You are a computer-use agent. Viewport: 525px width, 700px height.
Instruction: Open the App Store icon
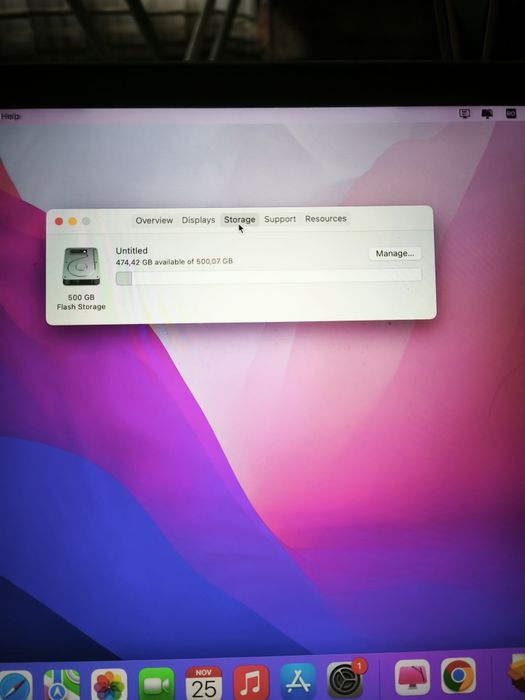click(298, 682)
